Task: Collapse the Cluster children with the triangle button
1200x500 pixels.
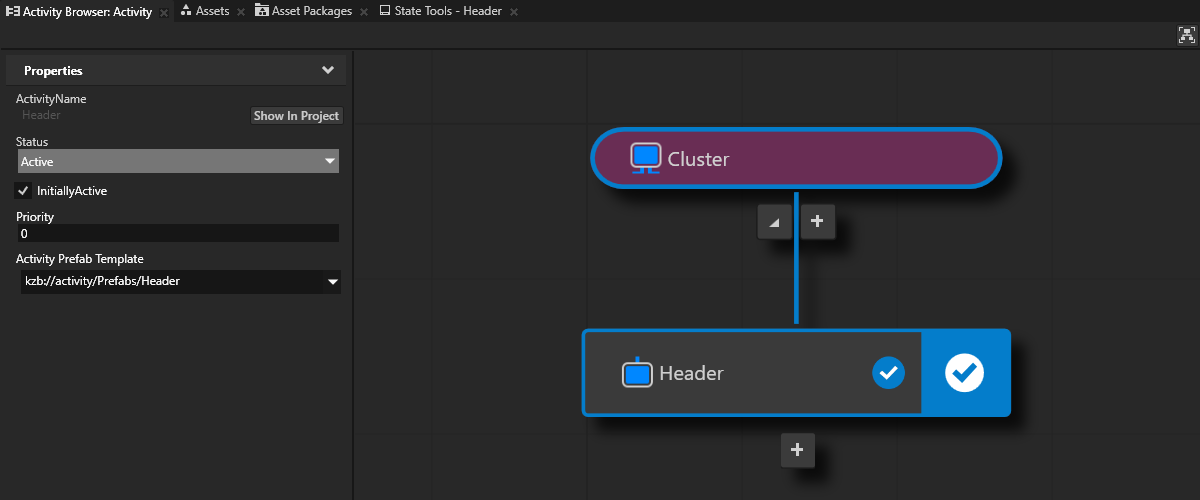Action: [x=774, y=222]
